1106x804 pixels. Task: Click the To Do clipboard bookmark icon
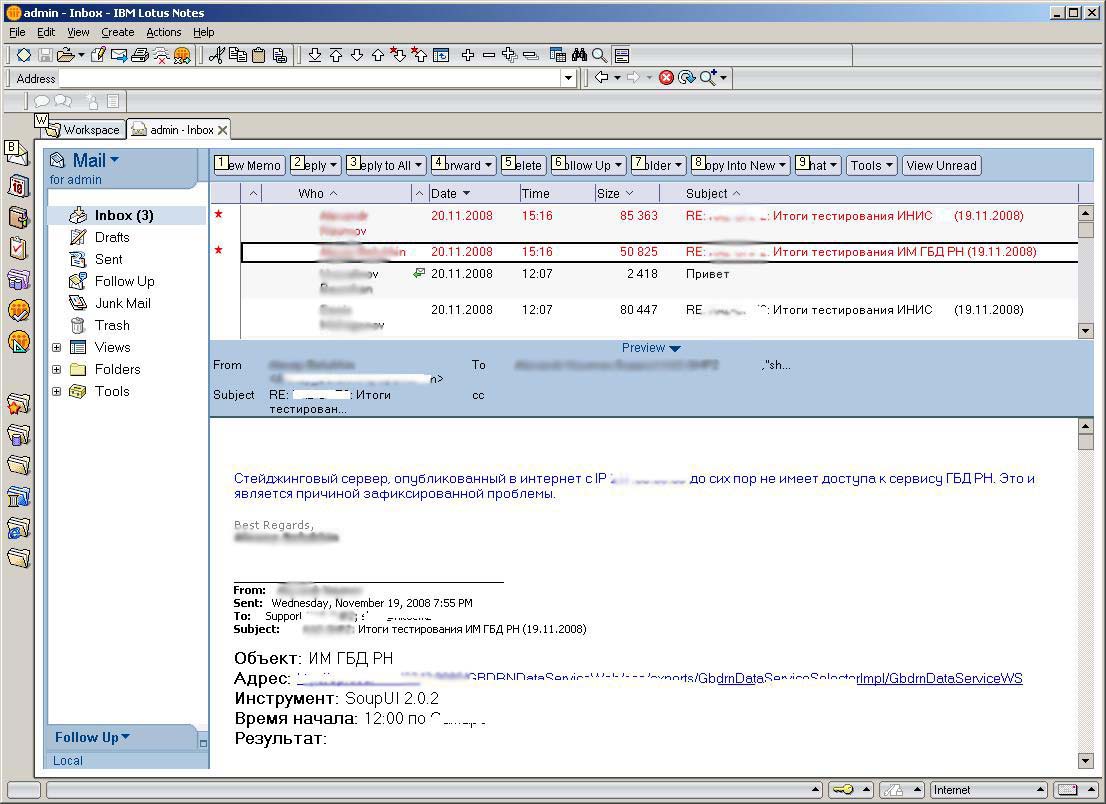(x=18, y=248)
